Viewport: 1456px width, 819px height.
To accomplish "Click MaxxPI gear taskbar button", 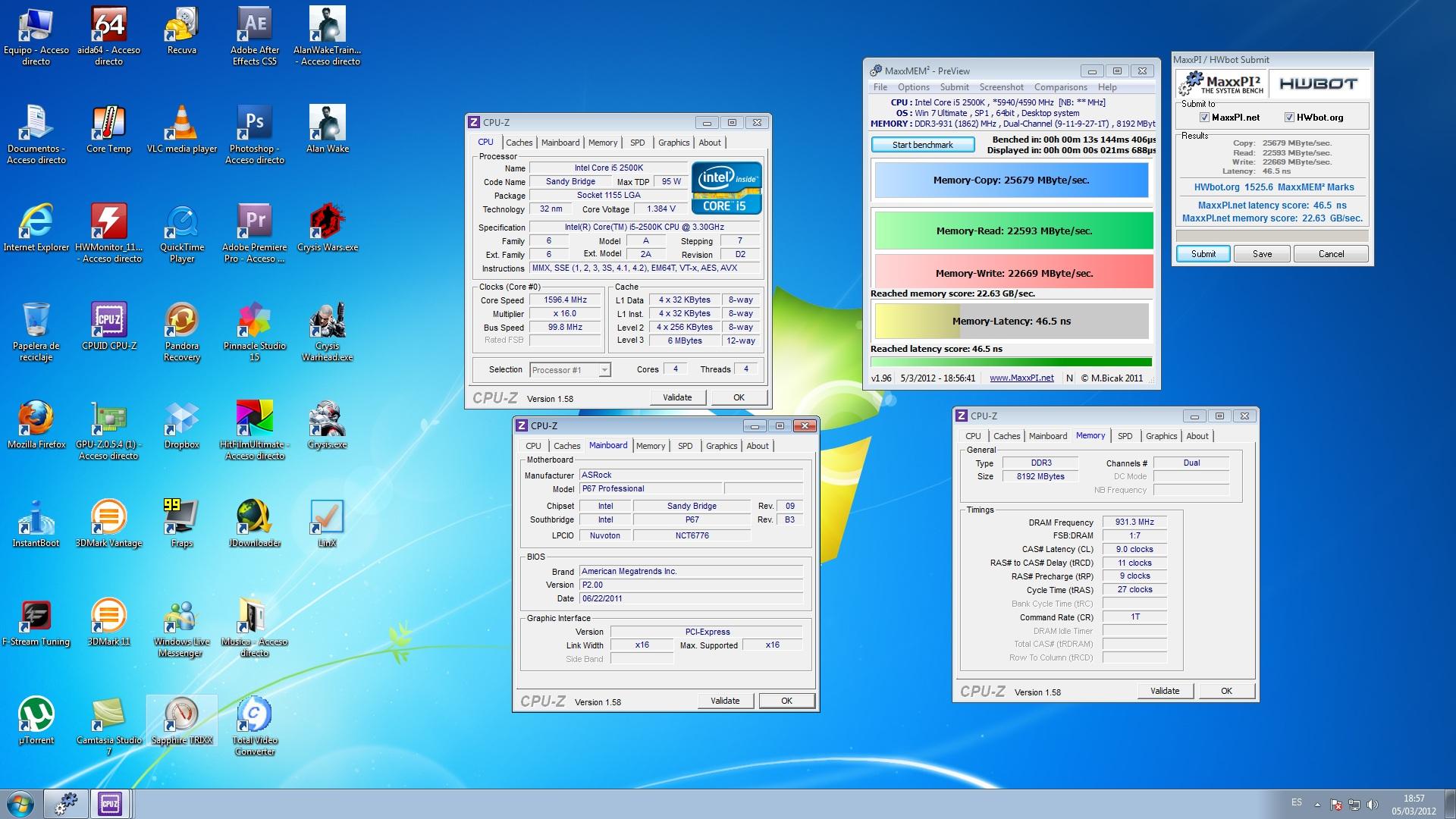I will click(66, 804).
